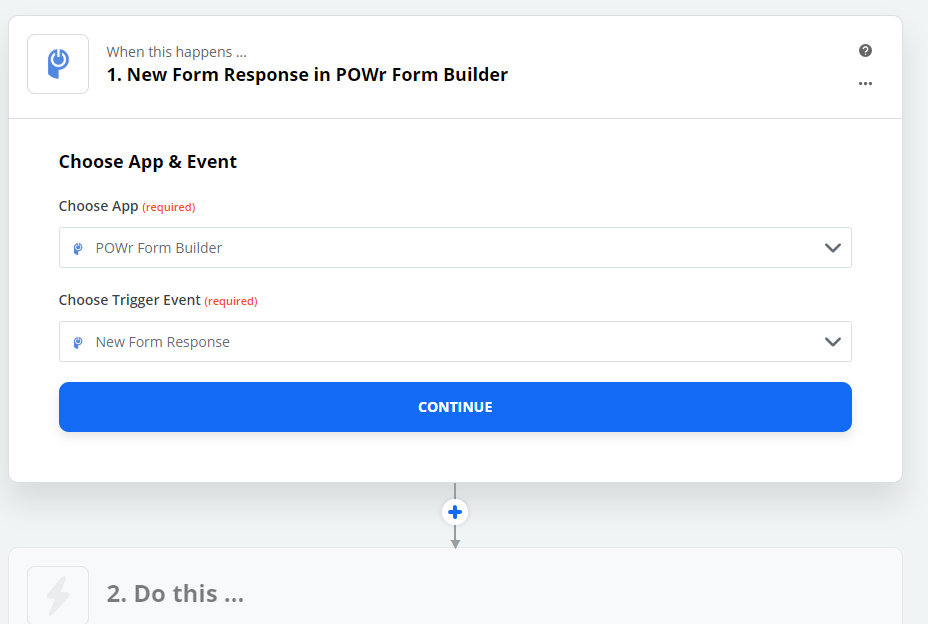Click the "When this happens ..." caption

pyautogui.click(x=177, y=52)
